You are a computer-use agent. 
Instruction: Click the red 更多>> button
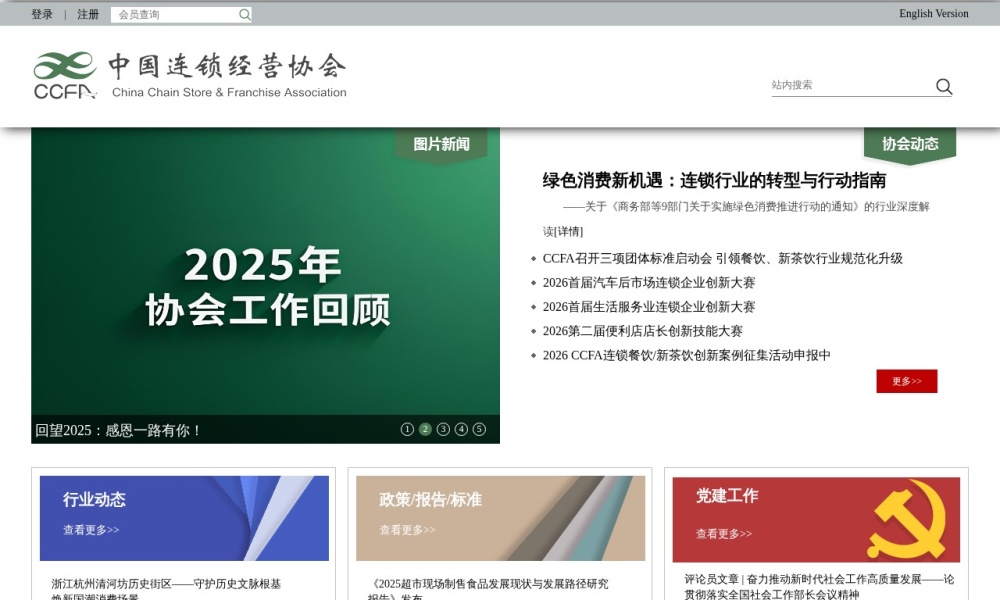pyautogui.click(x=907, y=381)
